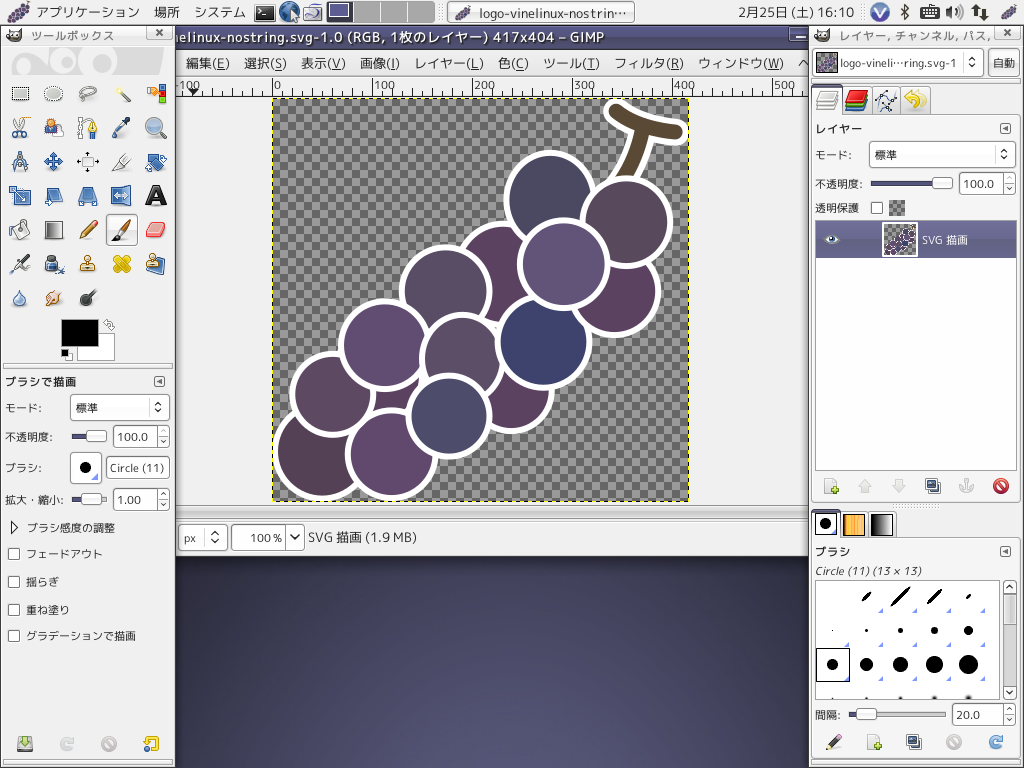Select the Select by Color tool
Screen dimensions: 1024x768
coord(155,93)
